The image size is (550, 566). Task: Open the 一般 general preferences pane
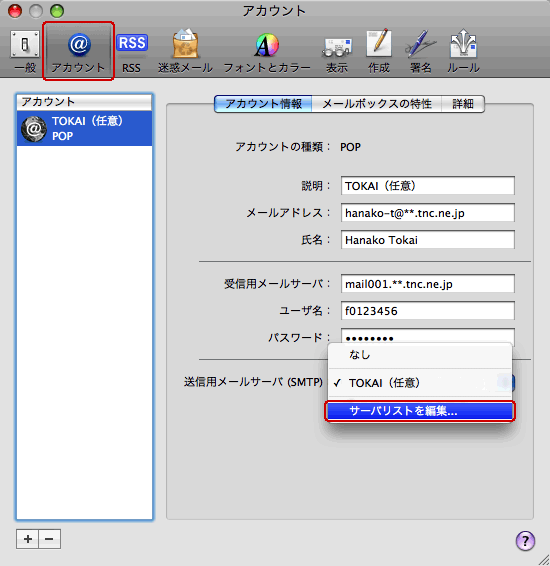coord(25,52)
